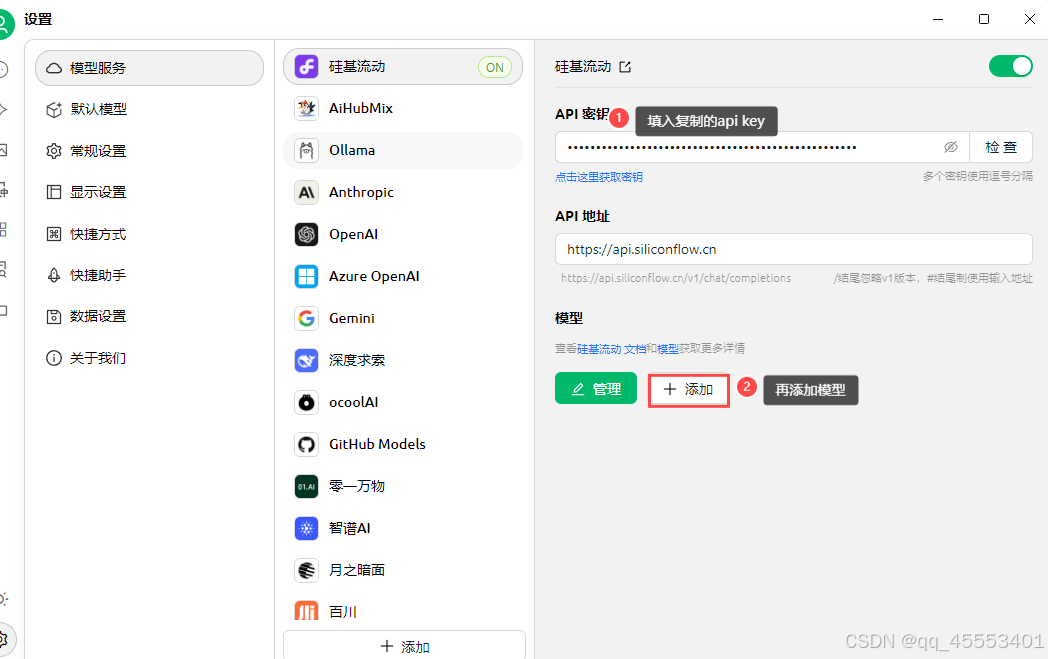
Task: Maximize the 设置 window
Action: pyautogui.click(x=984, y=19)
